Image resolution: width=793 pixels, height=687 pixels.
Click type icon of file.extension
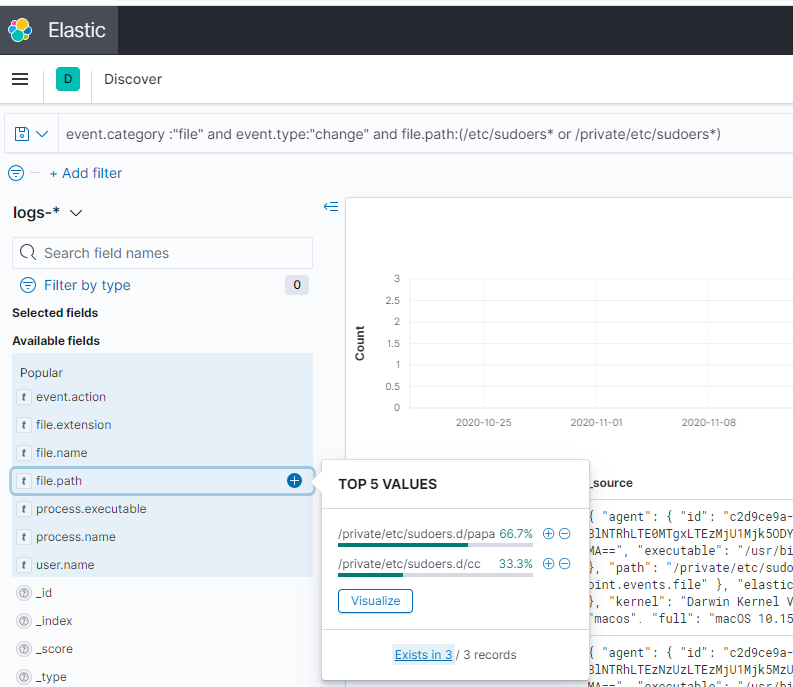pos(24,424)
